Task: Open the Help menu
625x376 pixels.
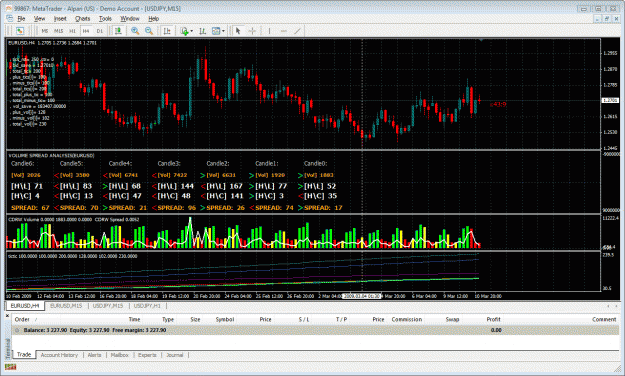Action: pyautogui.click(x=153, y=18)
